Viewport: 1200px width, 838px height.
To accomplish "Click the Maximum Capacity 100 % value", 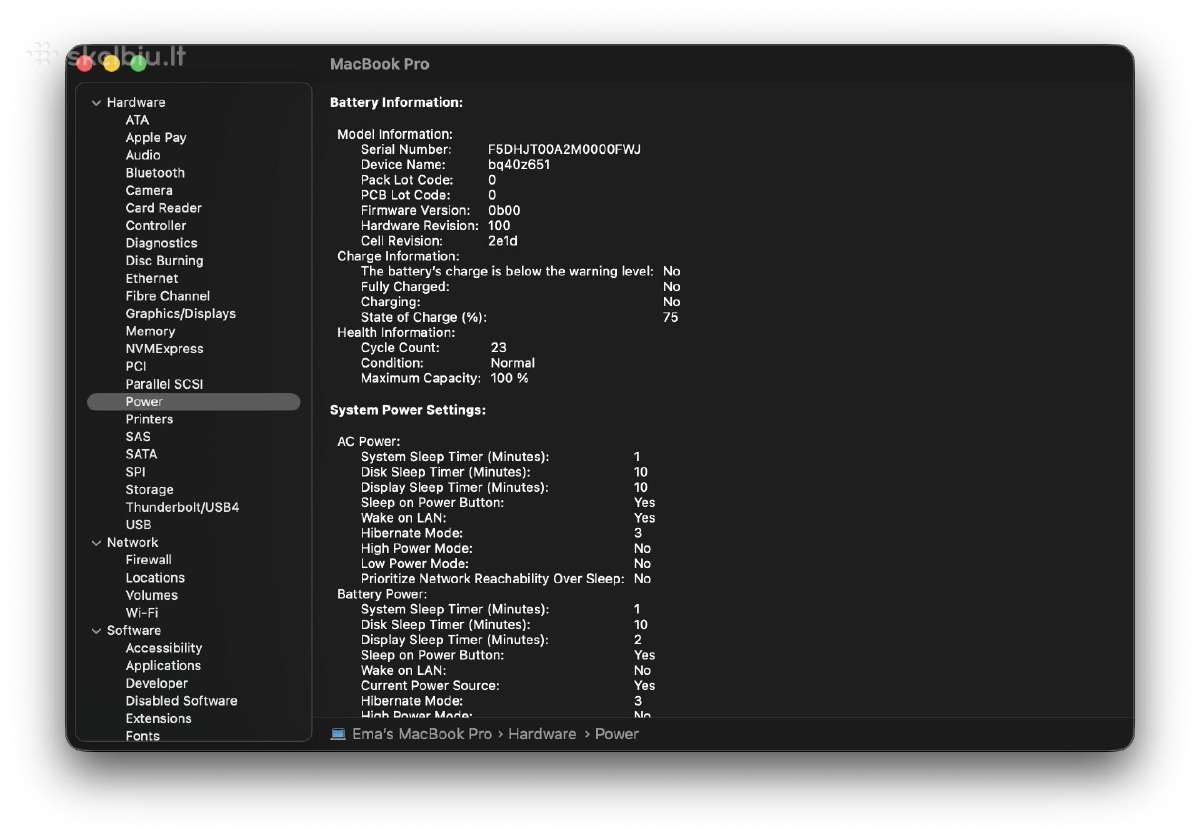I will point(509,379).
